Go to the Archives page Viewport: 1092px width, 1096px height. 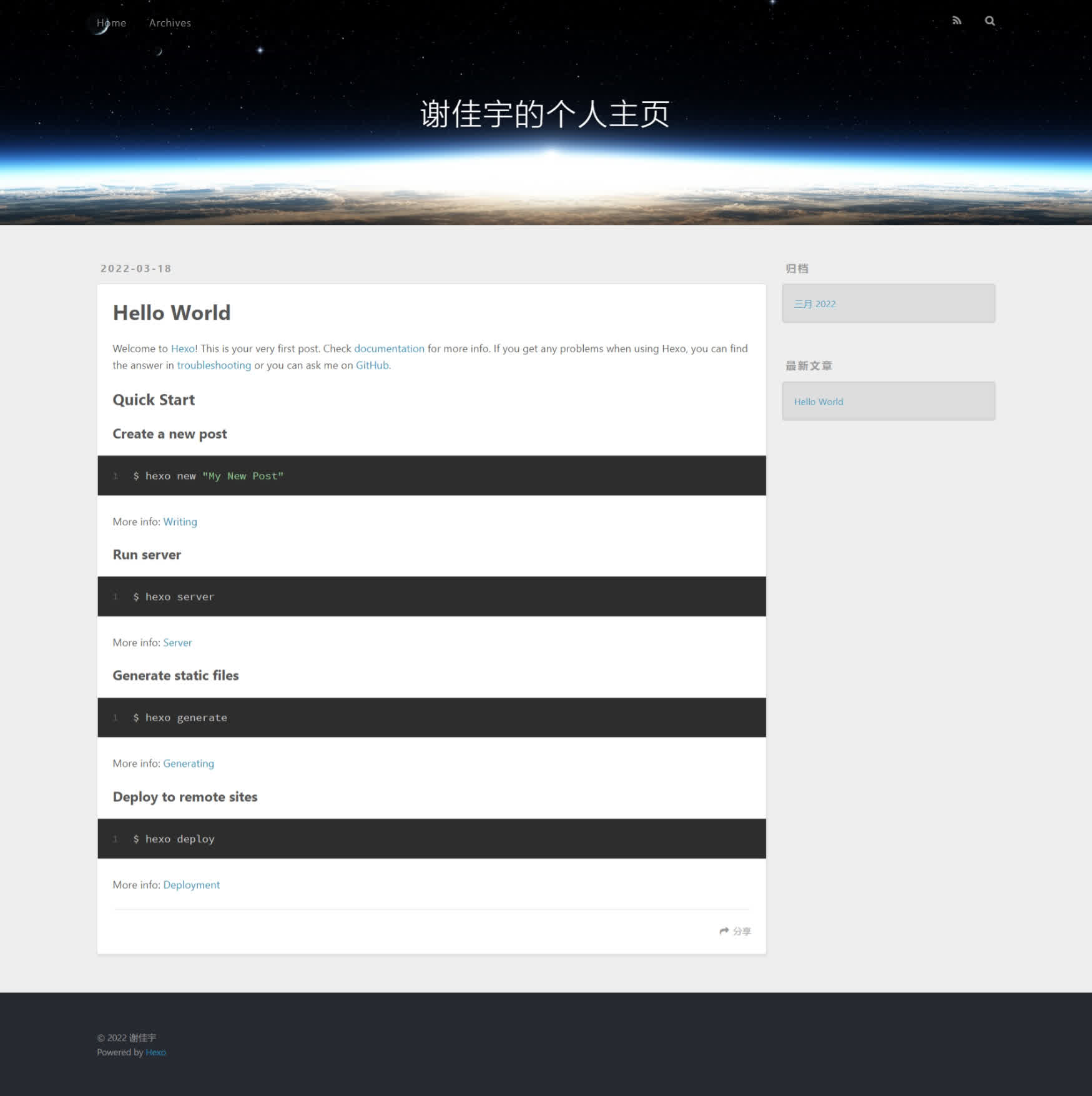point(170,23)
